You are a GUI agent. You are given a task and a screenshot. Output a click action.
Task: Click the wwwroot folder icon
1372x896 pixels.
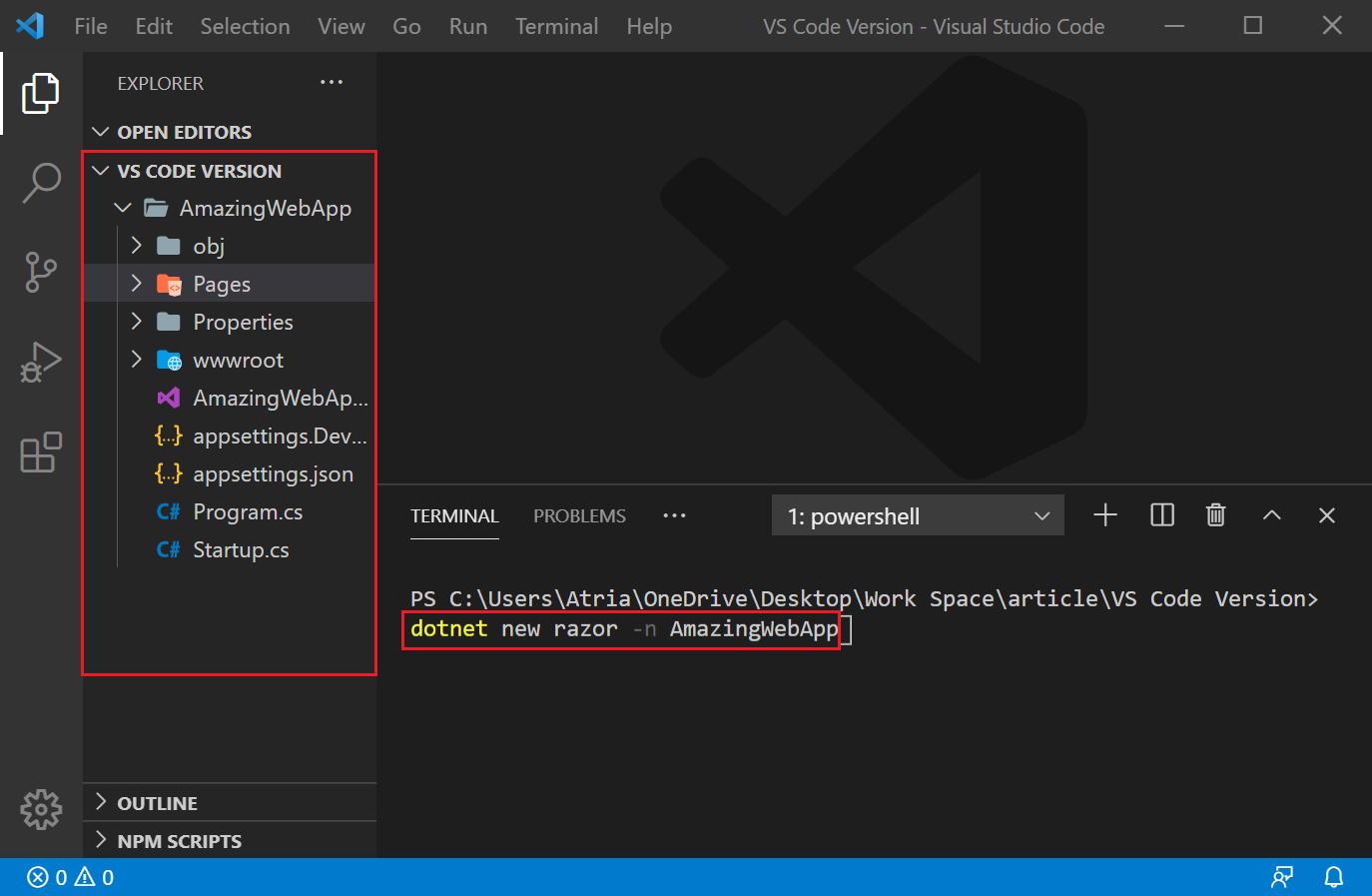pos(169,361)
